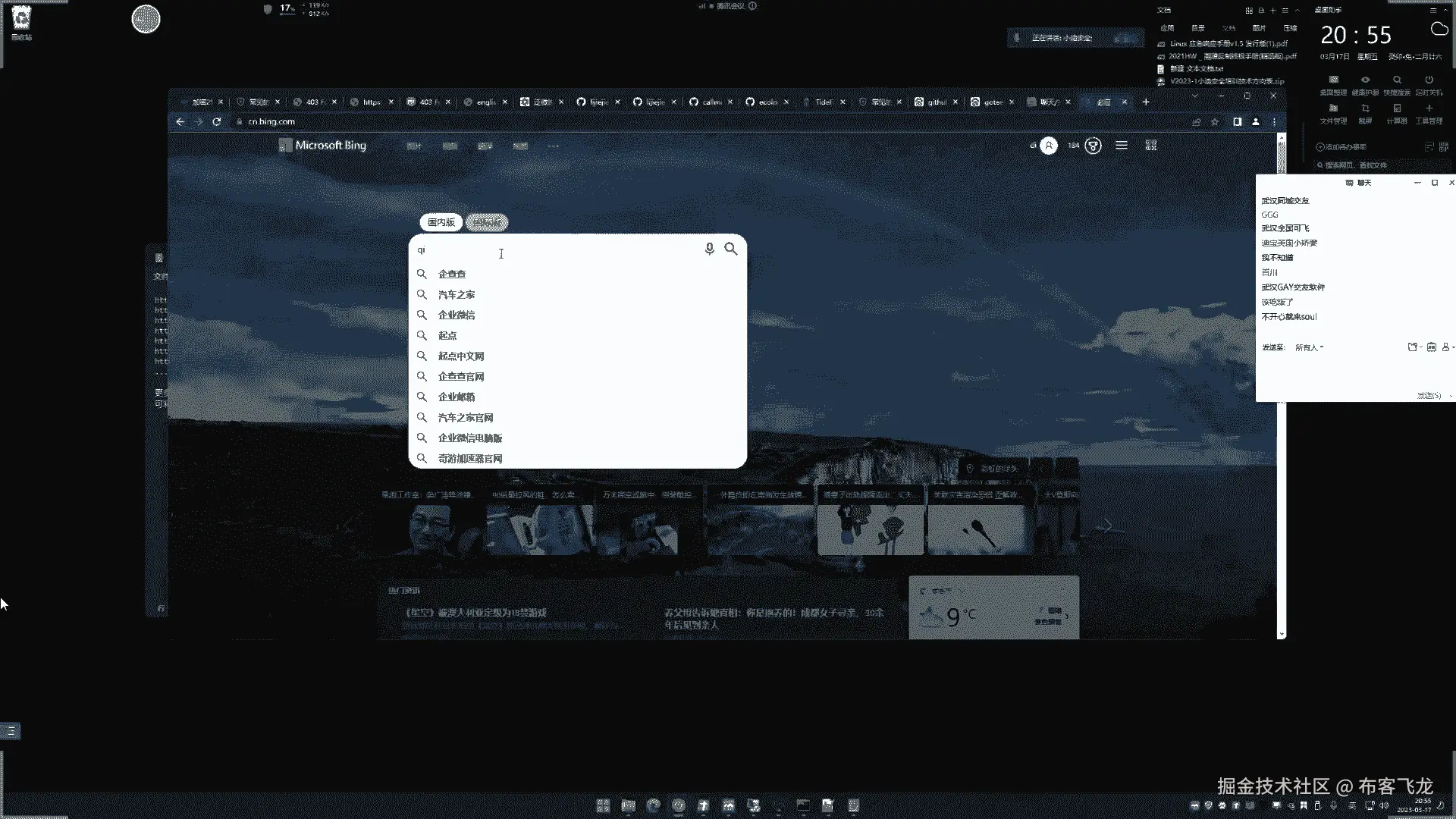Open Bing hamburger settings menu

click(x=1122, y=146)
